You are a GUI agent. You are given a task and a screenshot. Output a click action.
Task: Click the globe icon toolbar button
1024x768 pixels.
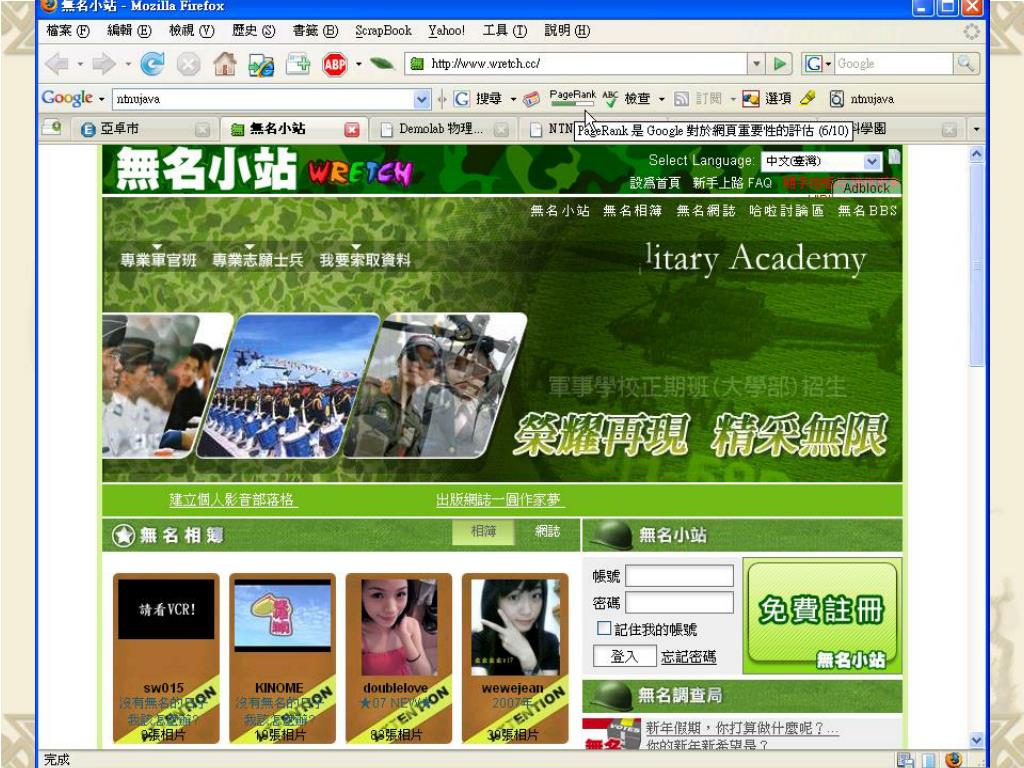tap(261, 64)
